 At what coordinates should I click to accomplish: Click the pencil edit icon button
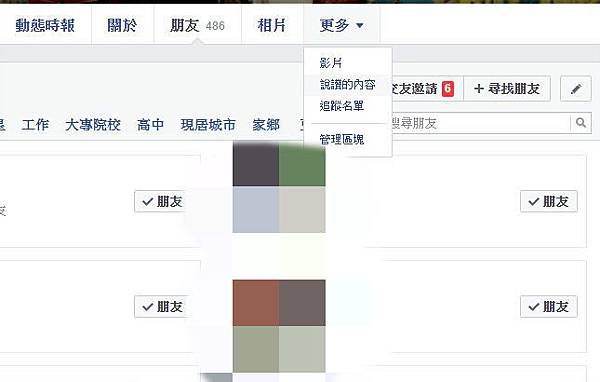coord(576,89)
